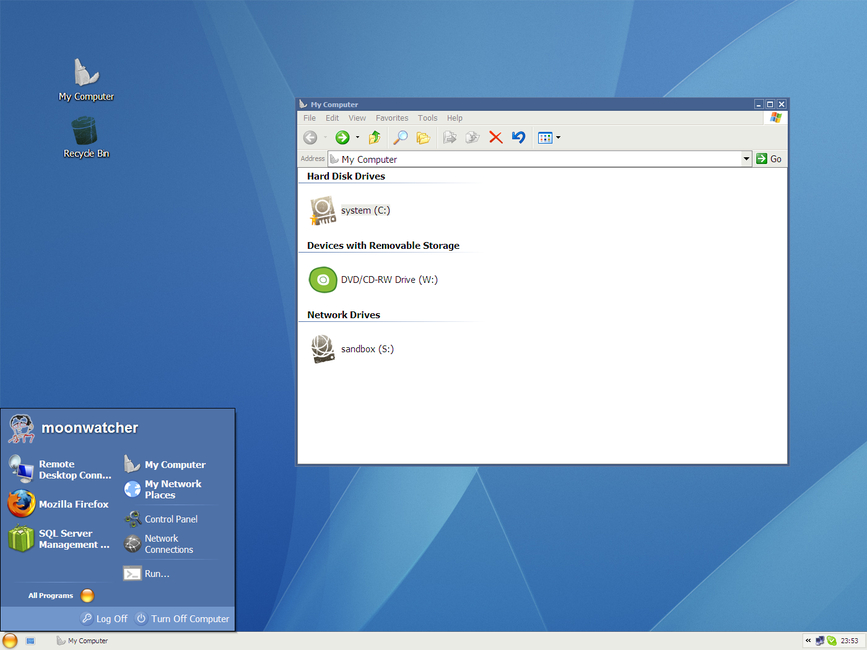Open Remote Desktop Connection in Start menu
Image resolution: width=867 pixels, height=650 pixels.
tap(60, 469)
